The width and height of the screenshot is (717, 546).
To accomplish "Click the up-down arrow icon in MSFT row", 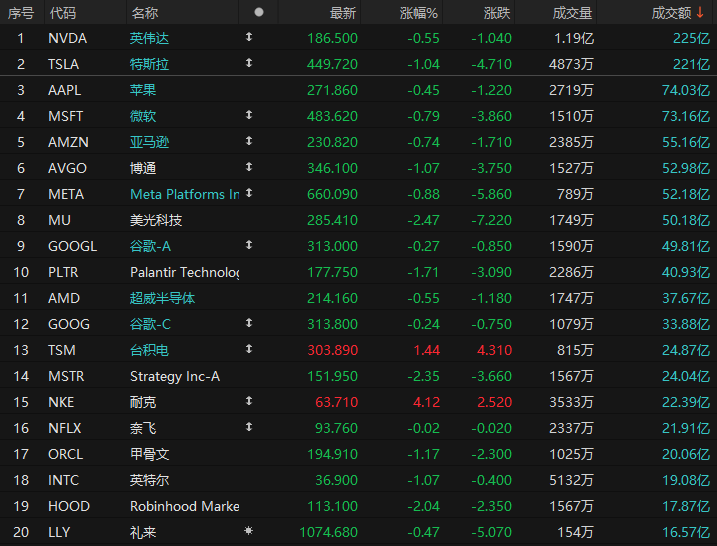I will click(x=249, y=115).
